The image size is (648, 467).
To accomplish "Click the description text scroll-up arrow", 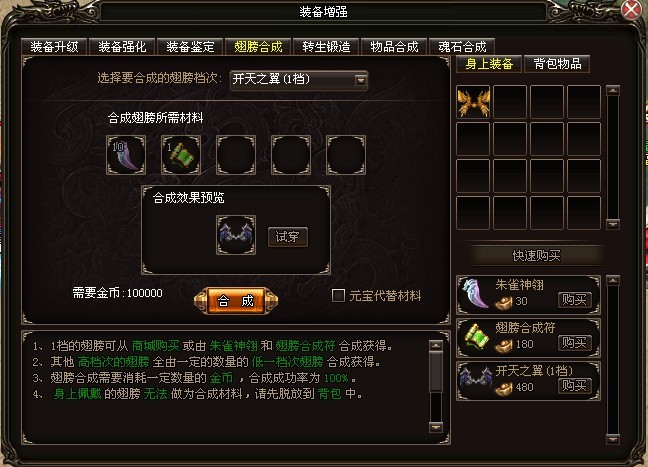I will pyautogui.click(x=436, y=345).
